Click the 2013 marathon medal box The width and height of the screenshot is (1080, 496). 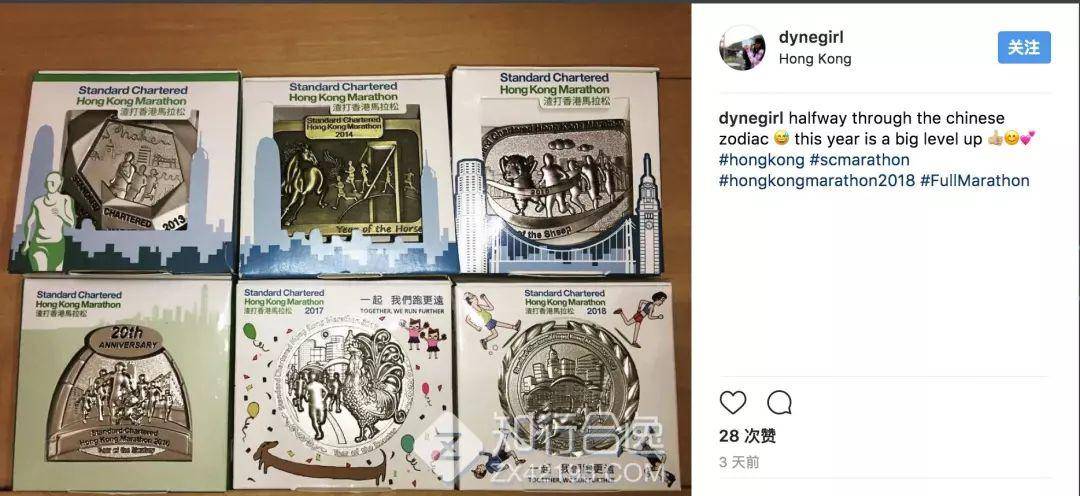tap(125, 172)
